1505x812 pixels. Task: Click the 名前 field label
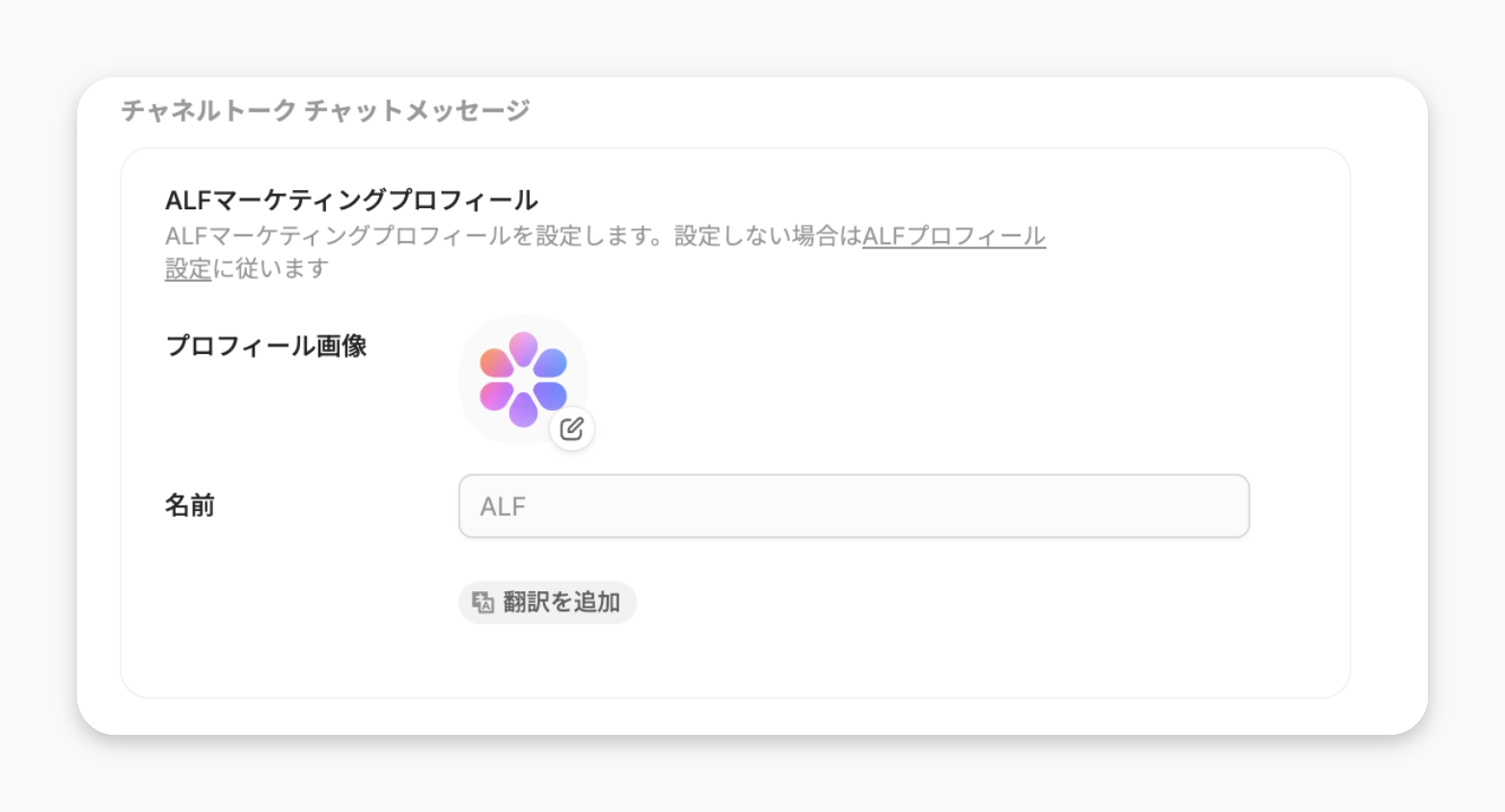tap(190, 505)
